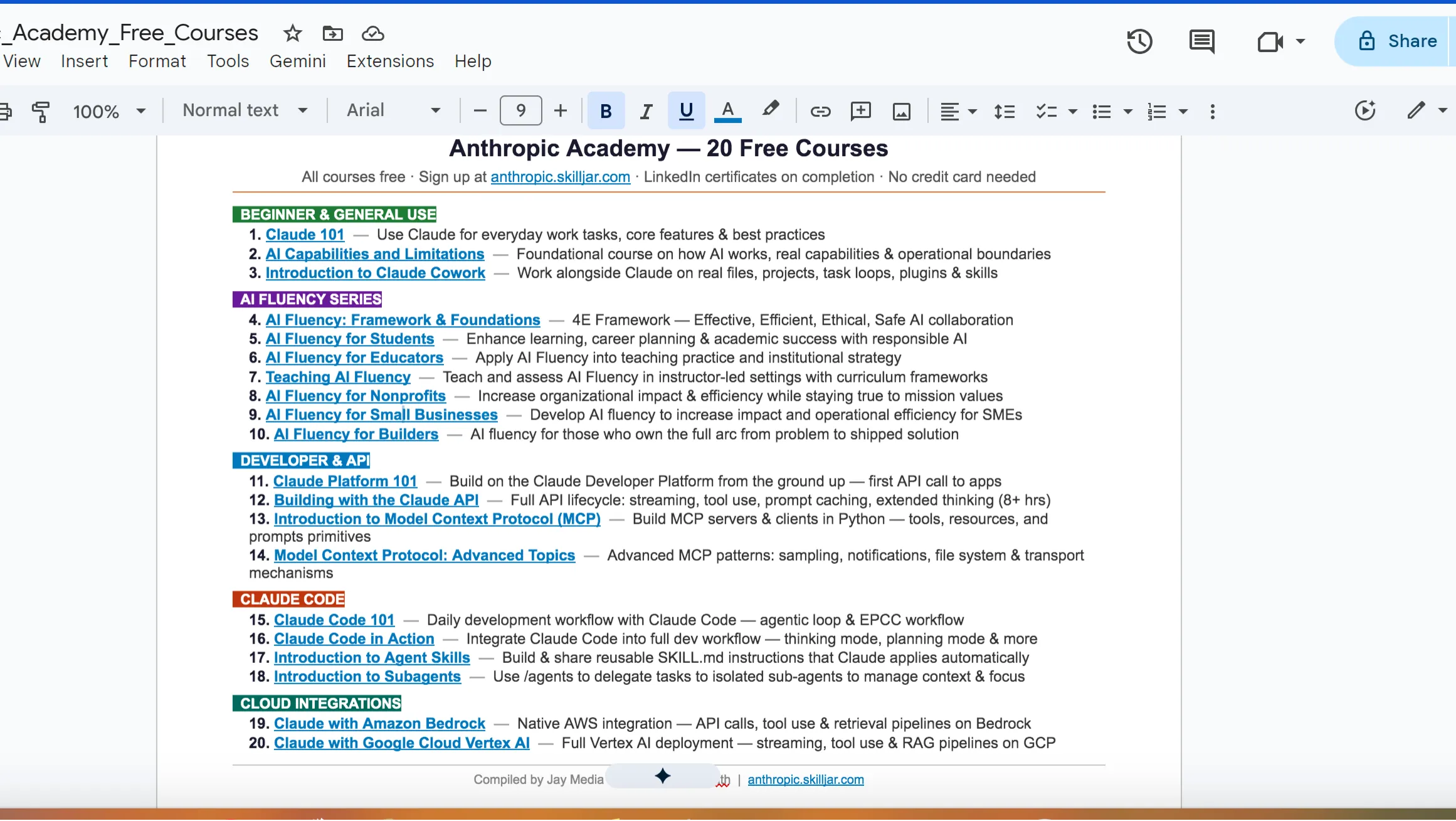Viewport: 1456px width, 821px height.
Task: Expand the video call options arrow
Action: click(x=1300, y=41)
